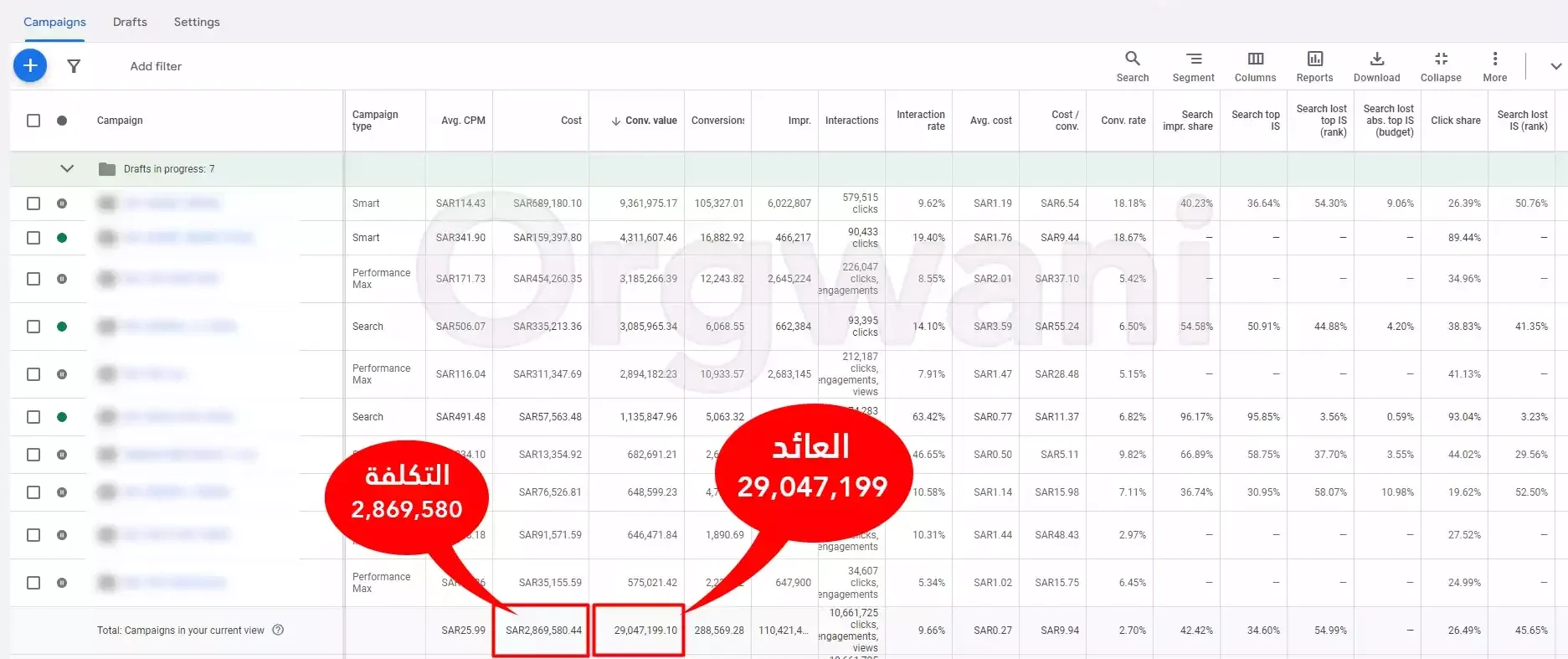The image size is (1568, 659).
Task: Expand the toolbar chevron at far right
Action: click(x=1555, y=66)
